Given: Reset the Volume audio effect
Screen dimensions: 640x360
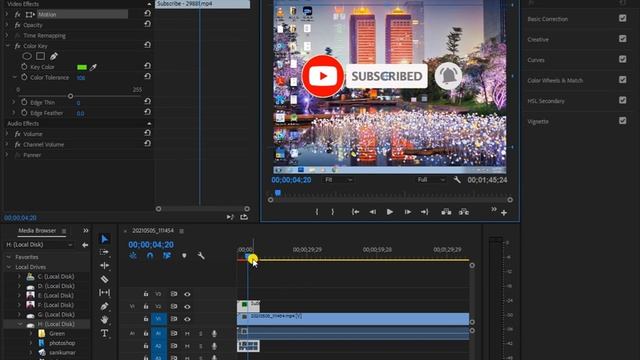Looking at the screenshot, I should click(147, 133).
